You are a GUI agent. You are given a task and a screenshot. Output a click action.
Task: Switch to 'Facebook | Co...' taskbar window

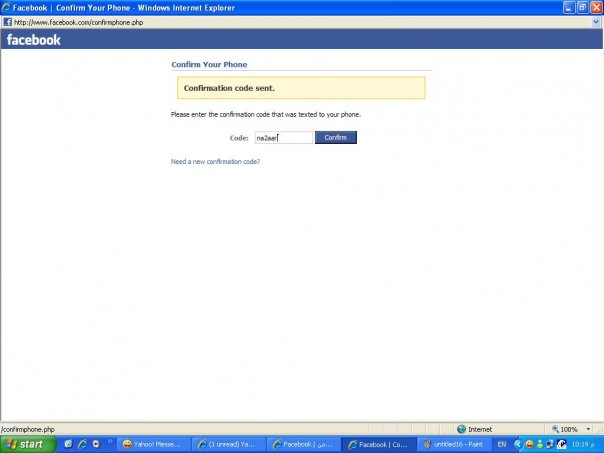(378, 444)
